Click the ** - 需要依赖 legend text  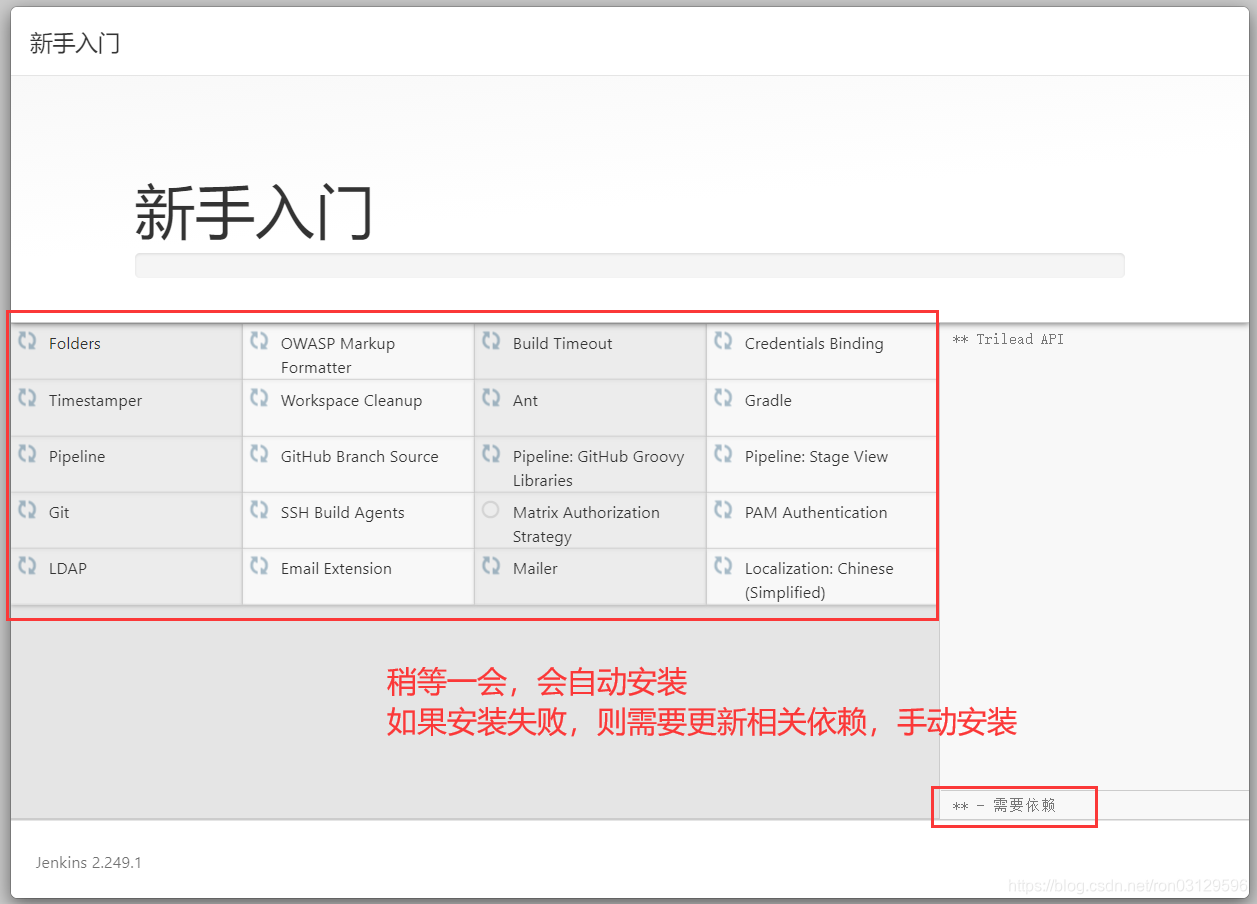pyautogui.click(x=1004, y=805)
